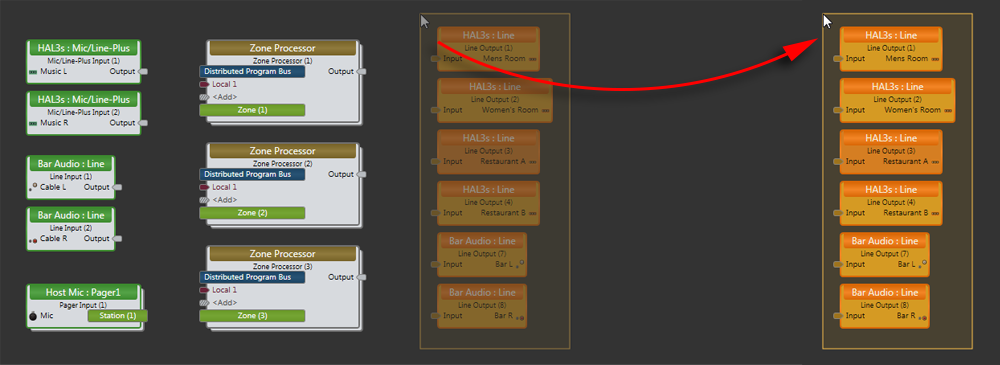The width and height of the screenshot is (1000, 365).
Task: Click the "Music R" label text
Action: coord(54,123)
